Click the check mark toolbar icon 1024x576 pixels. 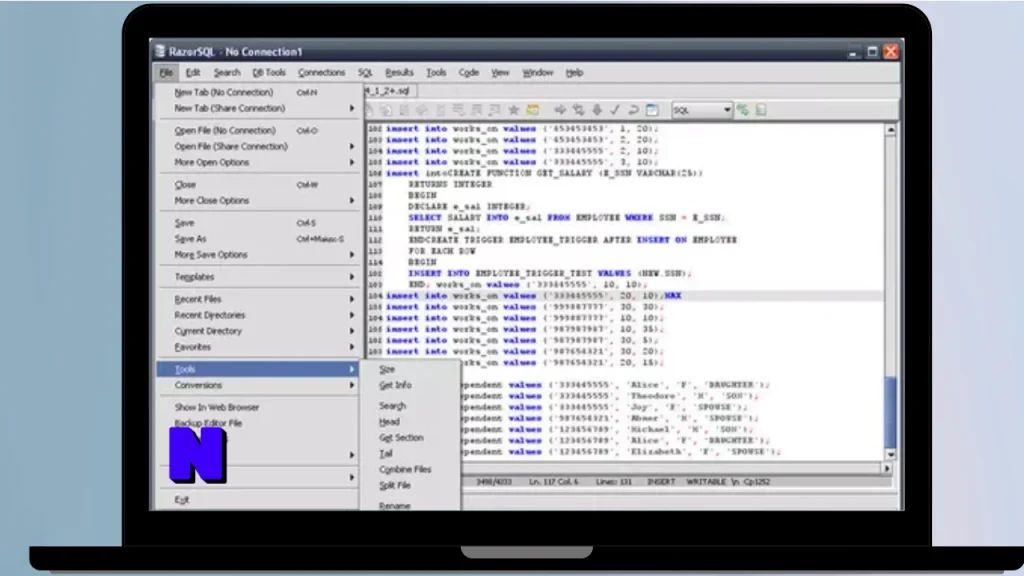[x=615, y=110]
